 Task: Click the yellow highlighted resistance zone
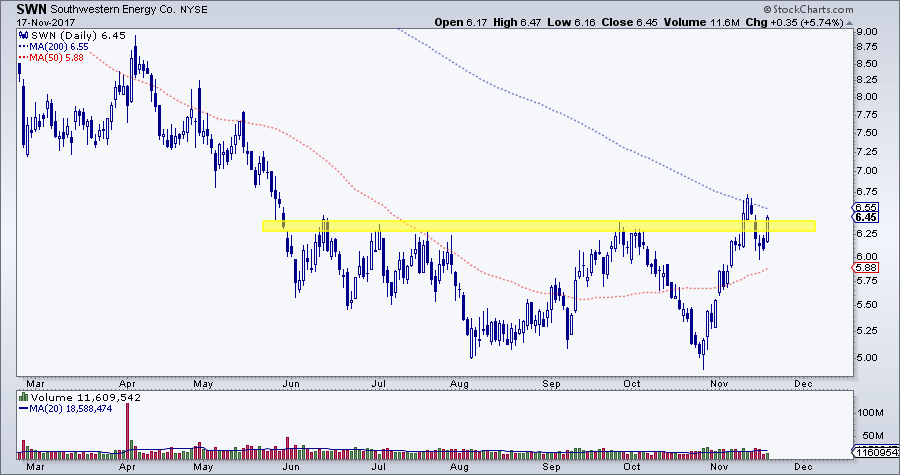click(x=538, y=225)
